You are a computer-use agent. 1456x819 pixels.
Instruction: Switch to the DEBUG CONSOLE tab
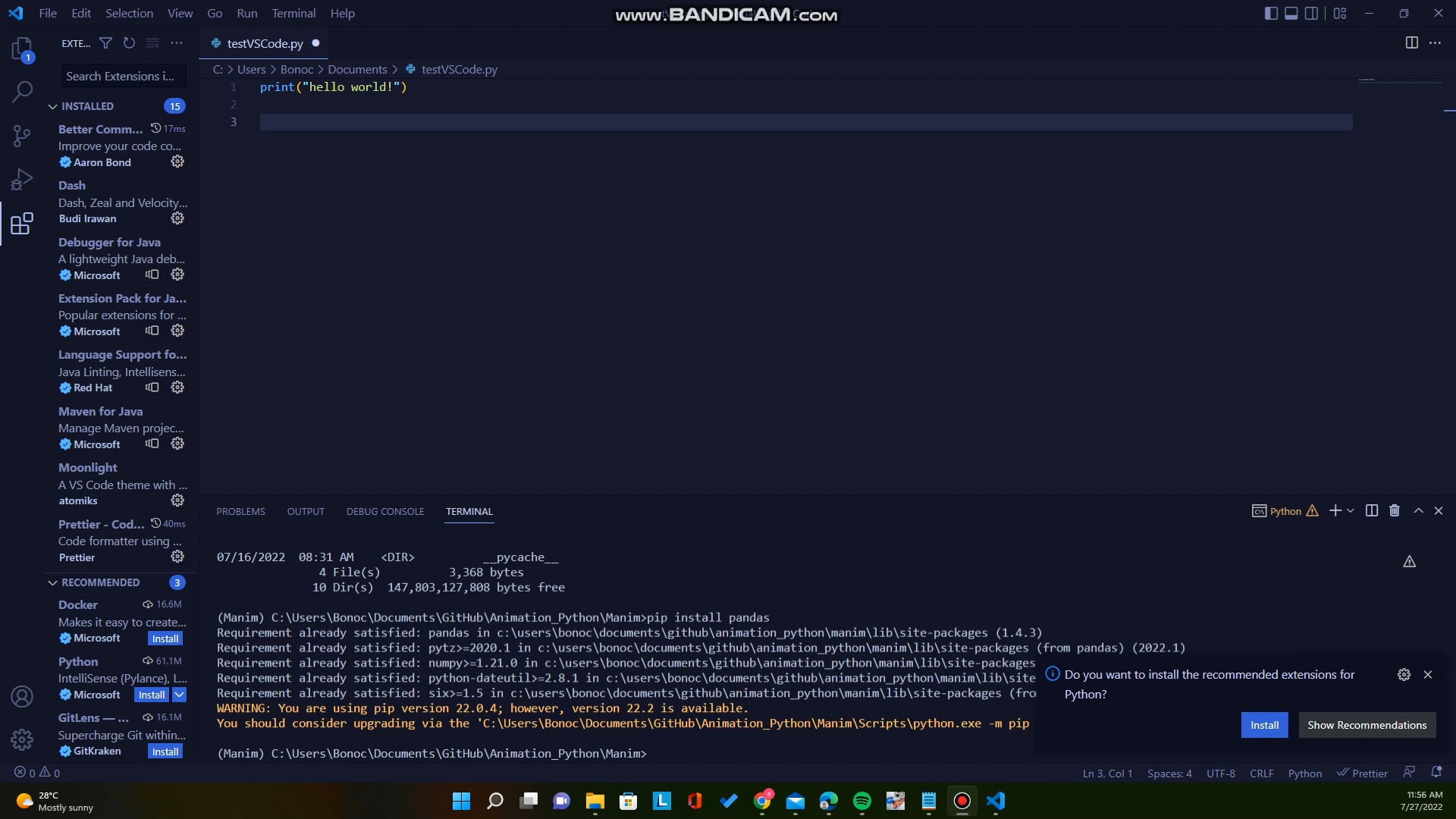point(384,511)
